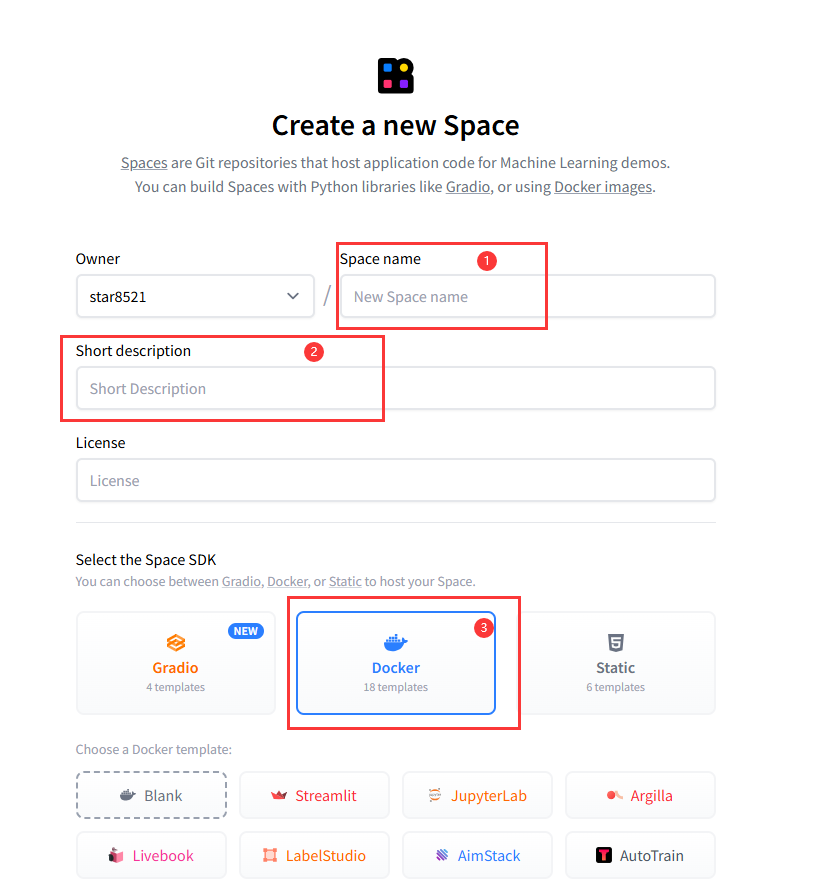Choose the Docker SDK option
This screenshot has height=882, width=829.
(x=396, y=663)
